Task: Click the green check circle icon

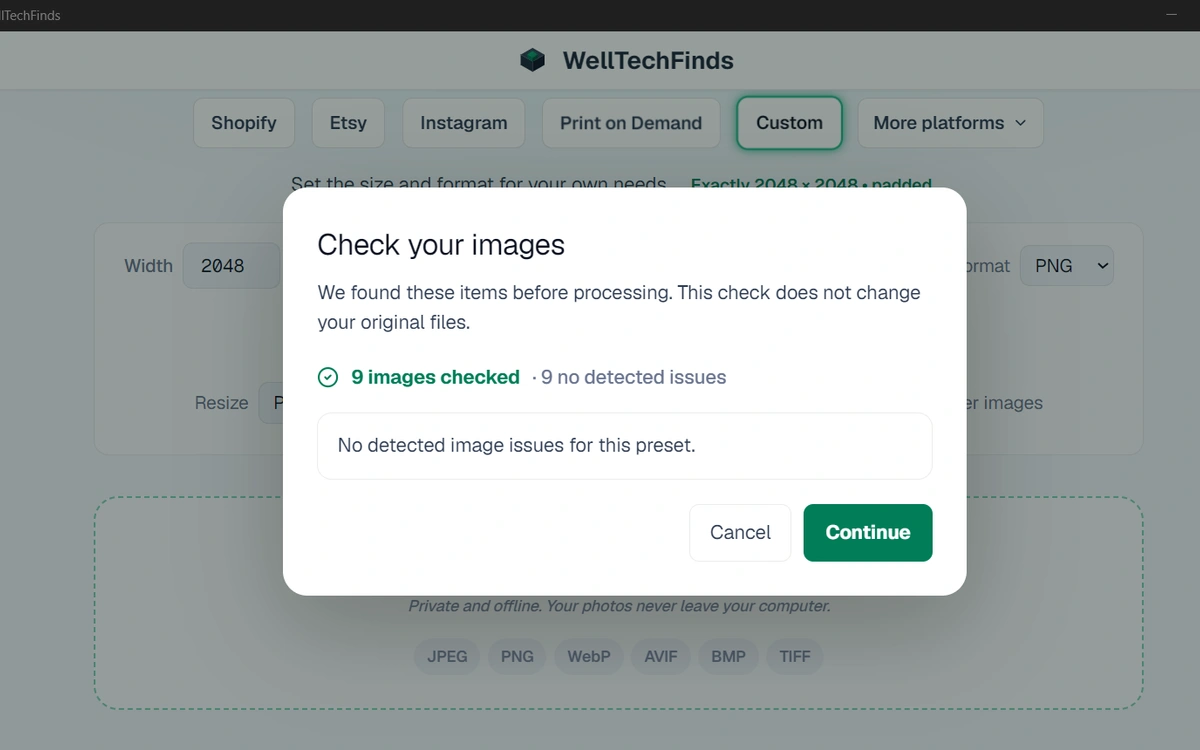Action: (x=328, y=377)
